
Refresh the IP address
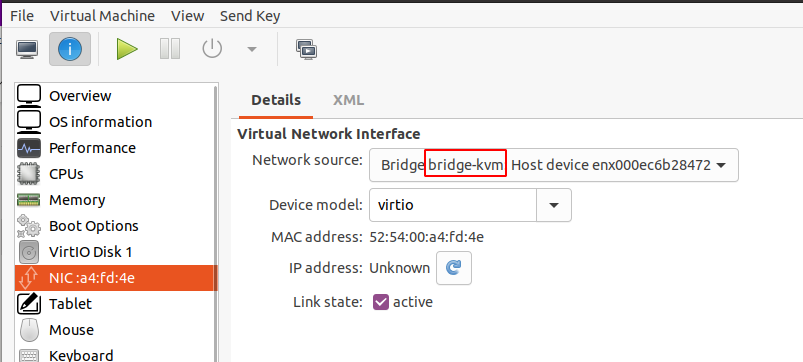point(454,268)
